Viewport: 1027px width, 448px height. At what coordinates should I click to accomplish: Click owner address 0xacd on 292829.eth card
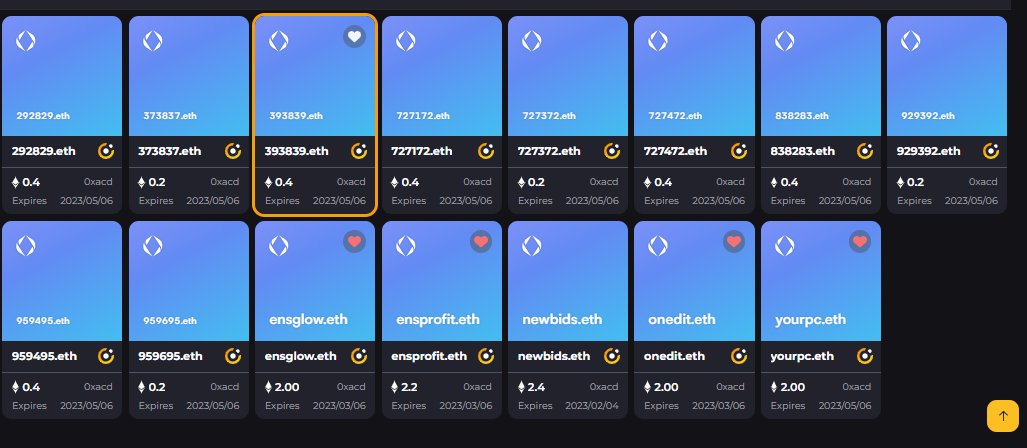pyautogui.click(x=98, y=182)
